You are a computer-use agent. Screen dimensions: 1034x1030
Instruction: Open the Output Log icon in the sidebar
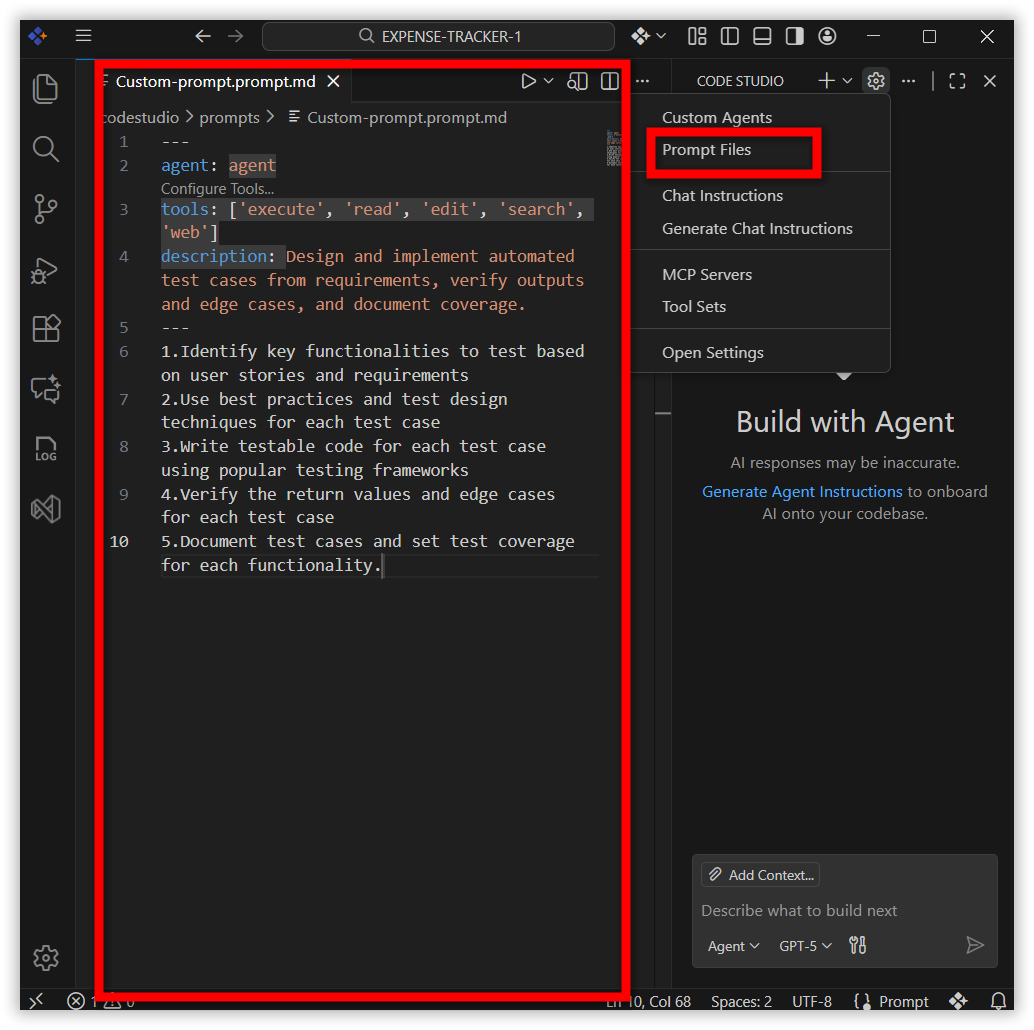pos(46,449)
